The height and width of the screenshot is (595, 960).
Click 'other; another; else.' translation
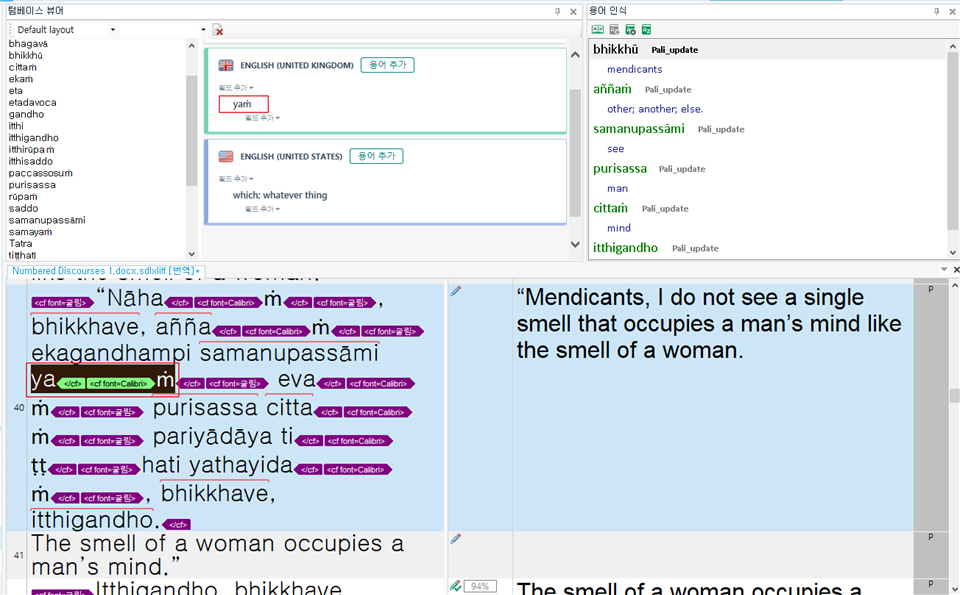pyautogui.click(x=655, y=109)
